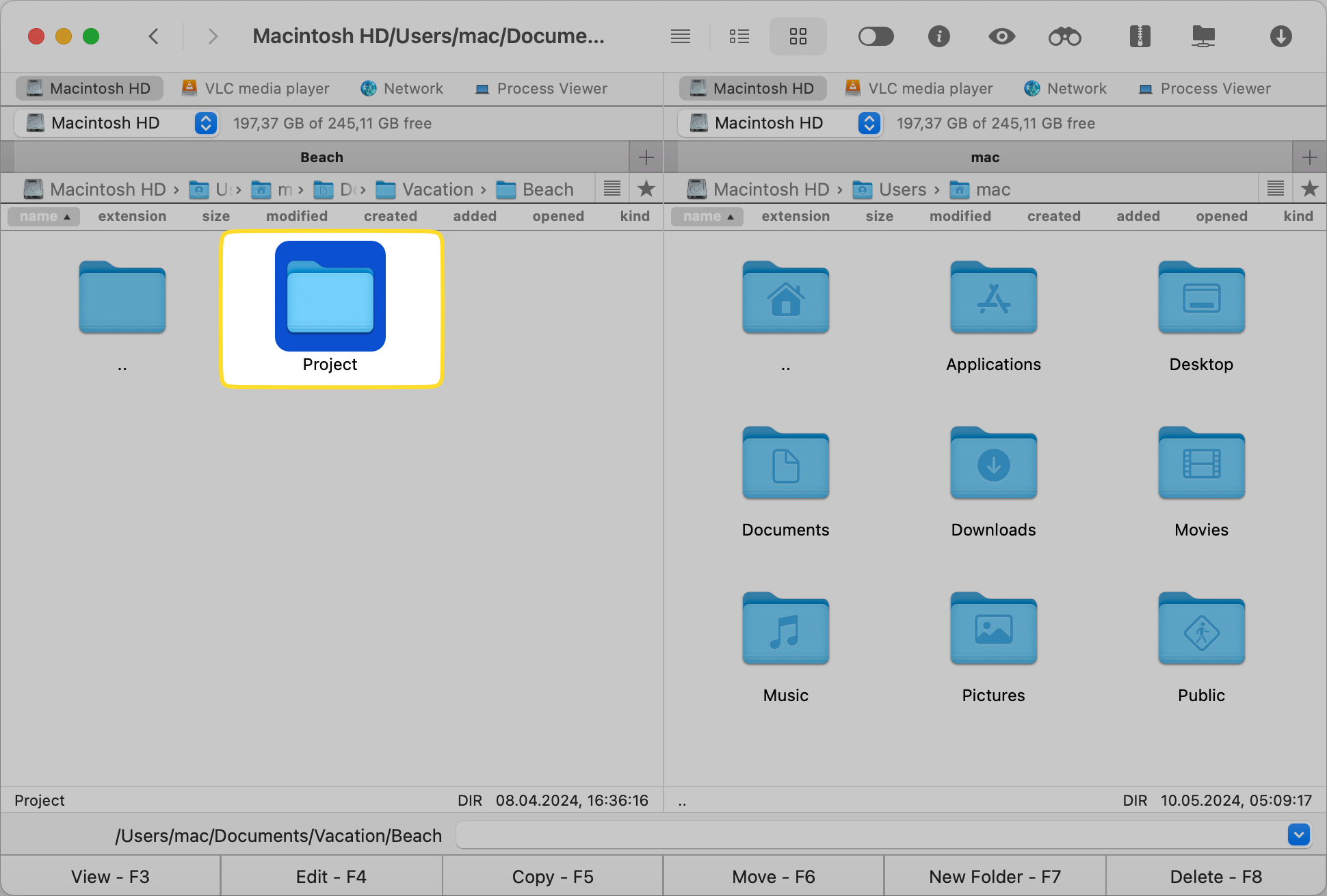Viewport: 1327px width, 896px height.
Task: Enable full view mode (grid icon)
Action: pyautogui.click(x=798, y=36)
